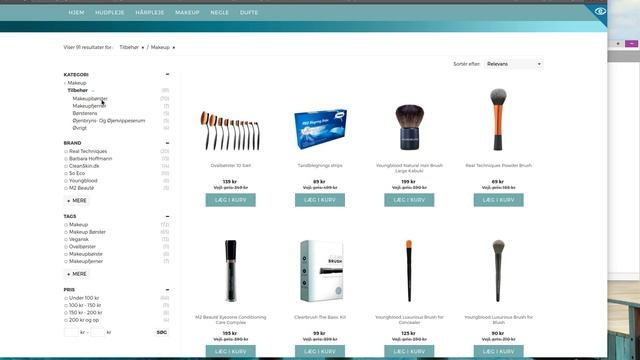Remove the Makeup breadcrumb filter
The height and width of the screenshot is (360, 640).
pos(174,48)
